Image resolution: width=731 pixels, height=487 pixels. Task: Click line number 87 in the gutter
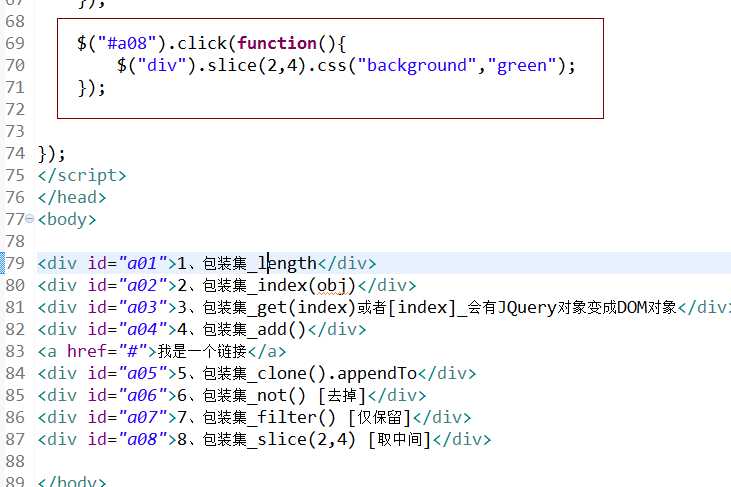coord(15,439)
